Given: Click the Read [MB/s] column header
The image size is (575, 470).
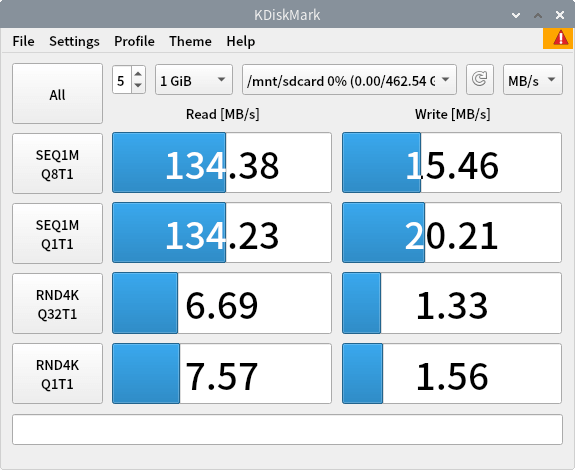Looking at the screenshot, I should [x=223, y=114].
